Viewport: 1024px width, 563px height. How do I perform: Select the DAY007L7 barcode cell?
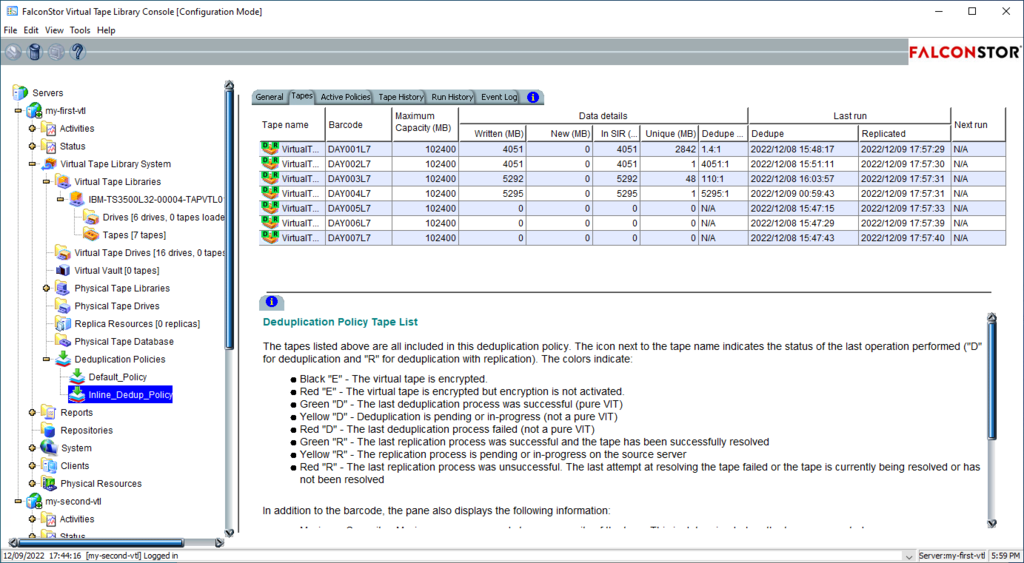[359, 238]
